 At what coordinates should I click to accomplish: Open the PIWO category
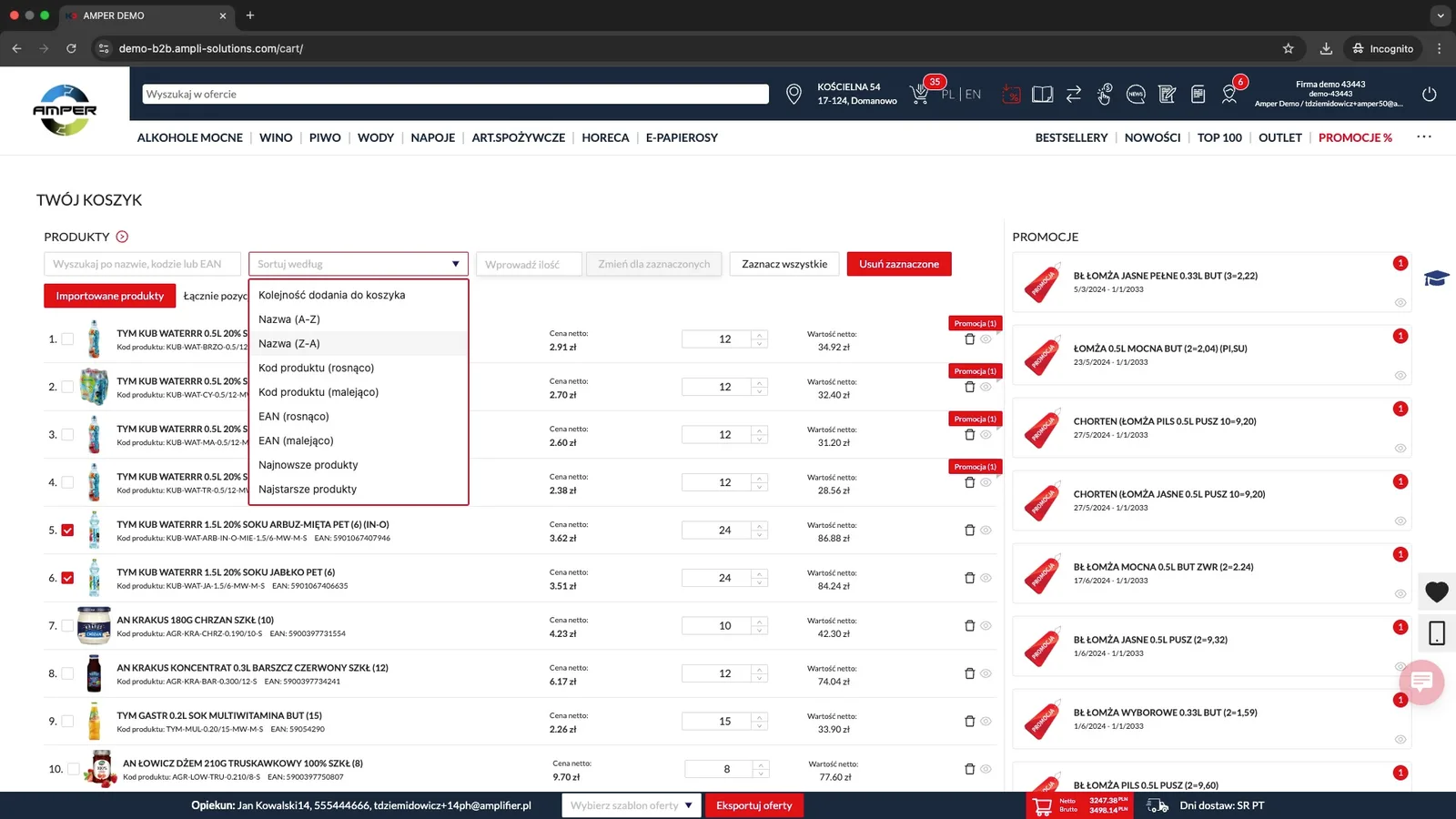pyautogui.click(x=325, y=137)
